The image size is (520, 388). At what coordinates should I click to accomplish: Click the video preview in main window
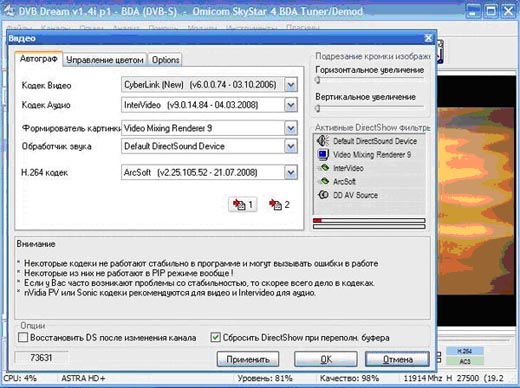click(476, 201)
